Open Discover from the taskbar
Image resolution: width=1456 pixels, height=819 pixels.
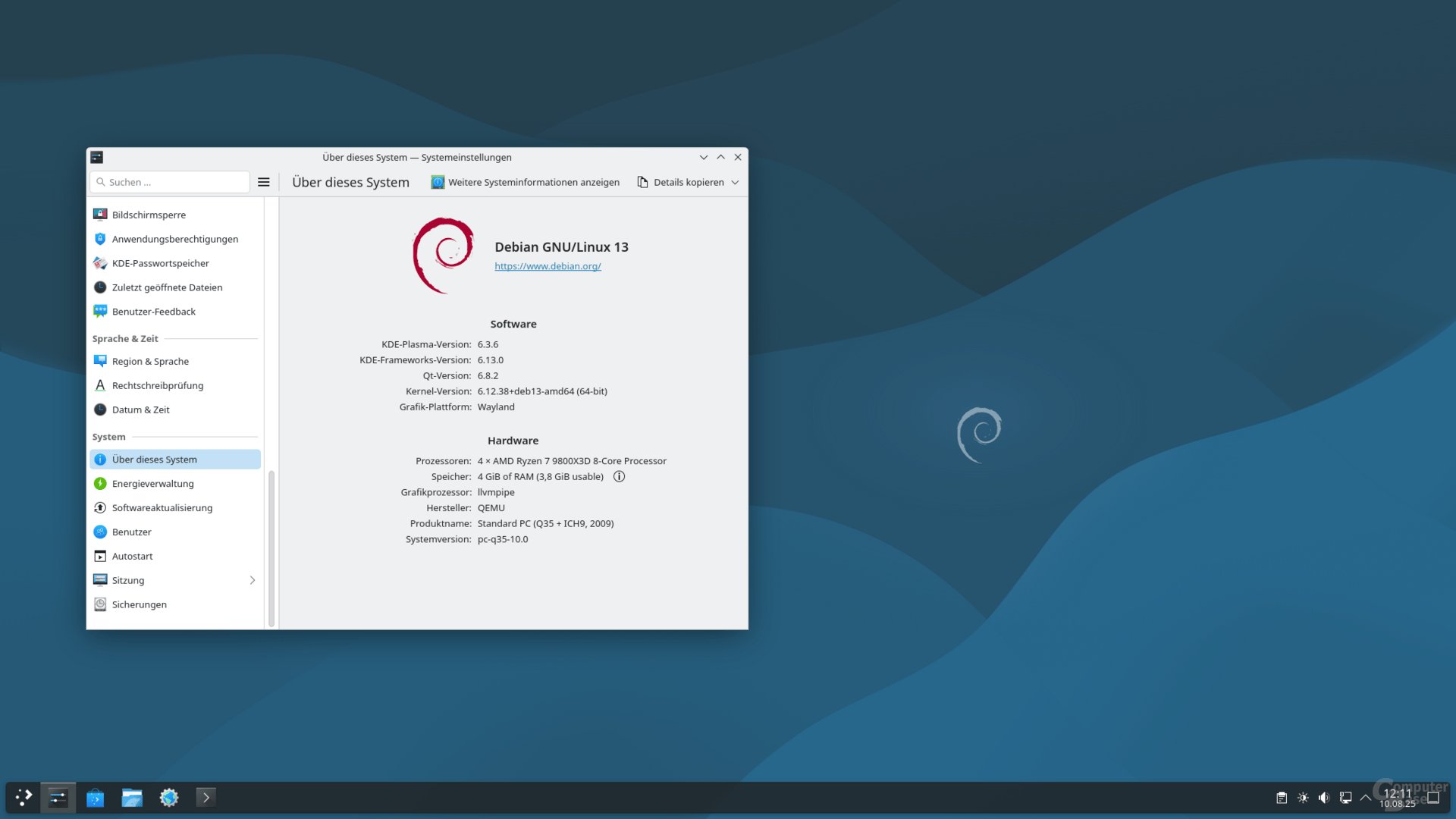pos(95,797)
